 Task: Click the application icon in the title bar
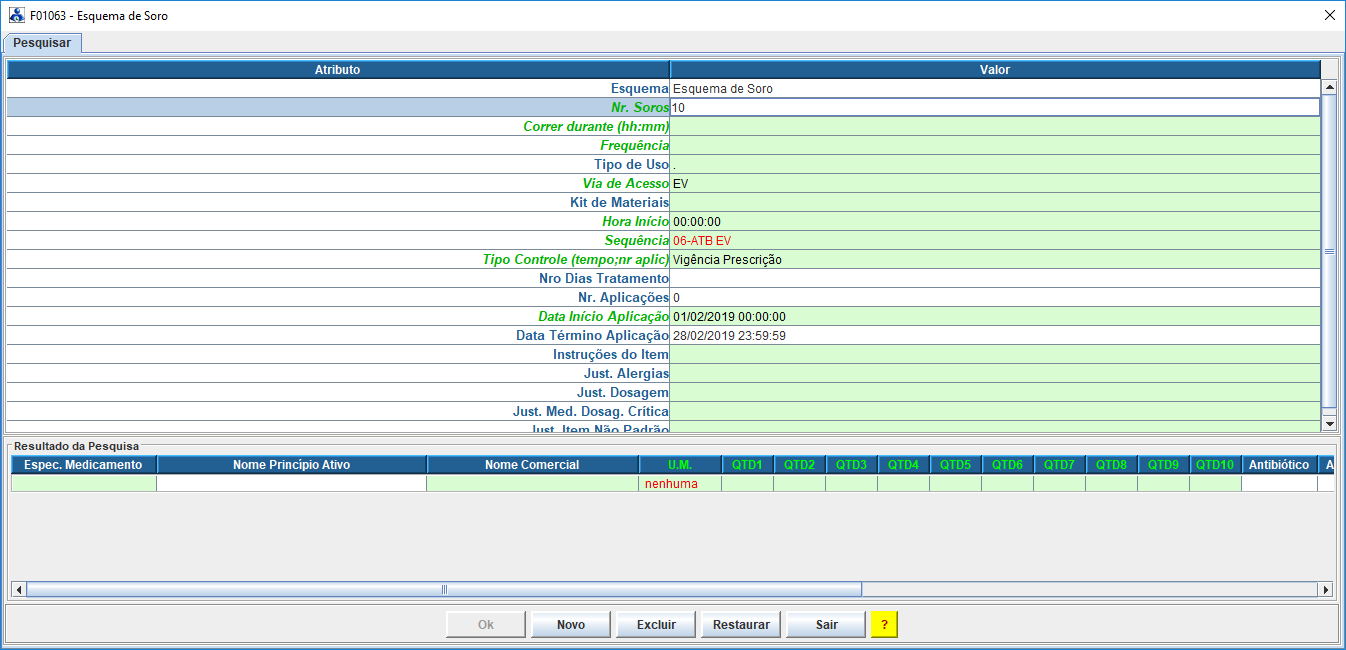pyautogui.click(x=16, y=16)
